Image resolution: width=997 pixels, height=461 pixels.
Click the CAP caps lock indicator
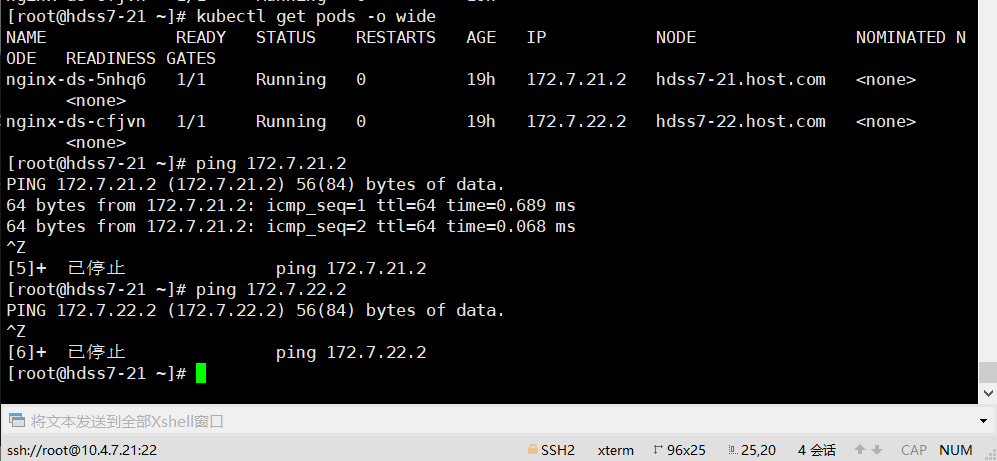[x=913, y=450]
